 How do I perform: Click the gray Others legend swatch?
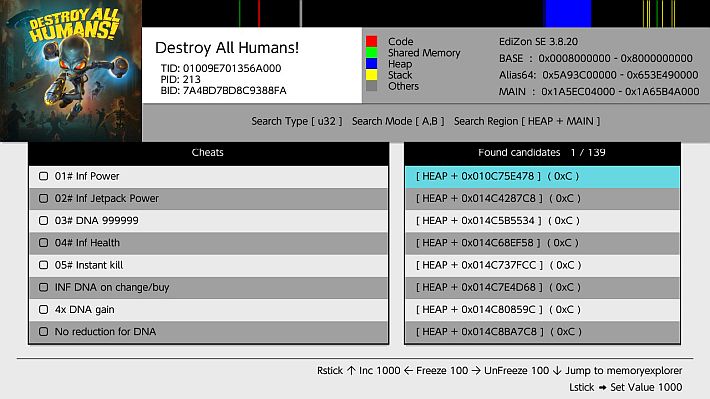pos(371,86)
